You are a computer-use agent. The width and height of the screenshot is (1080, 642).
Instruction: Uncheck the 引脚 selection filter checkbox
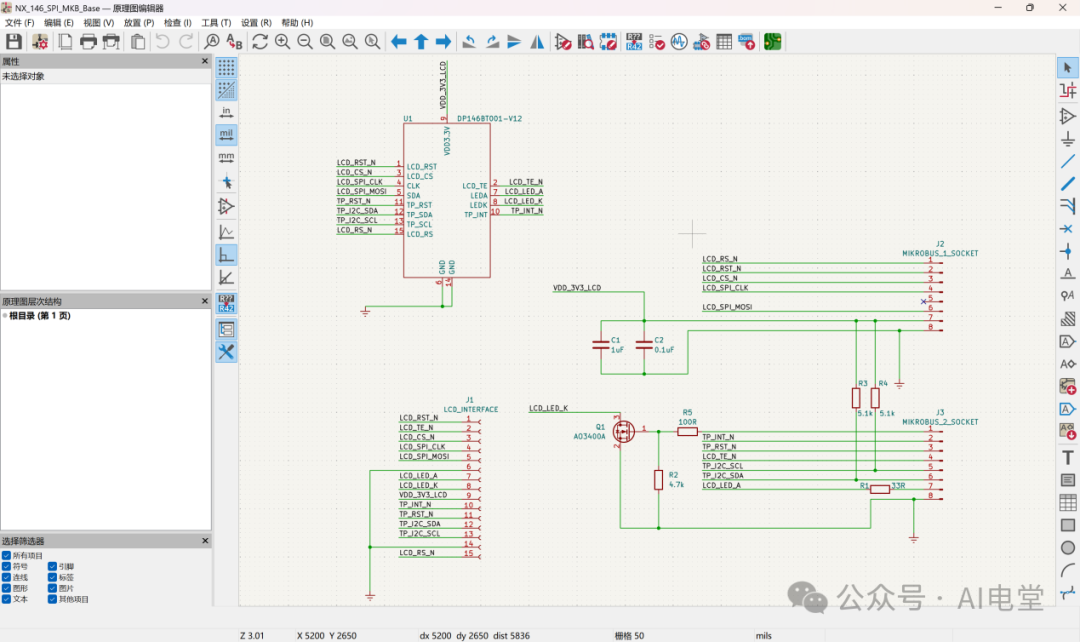point(53,566)
